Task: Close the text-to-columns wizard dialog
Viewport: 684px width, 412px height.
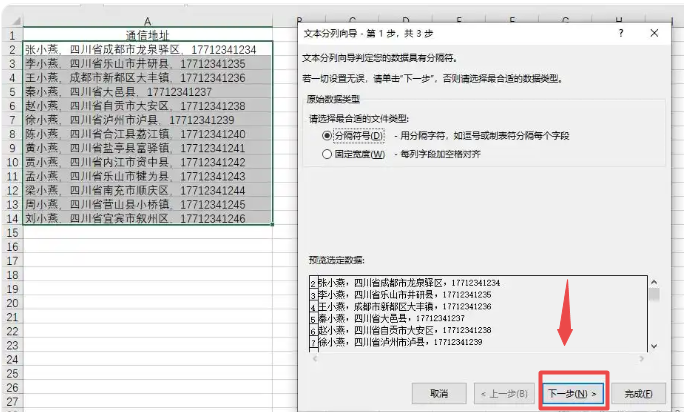Action: 653,33
